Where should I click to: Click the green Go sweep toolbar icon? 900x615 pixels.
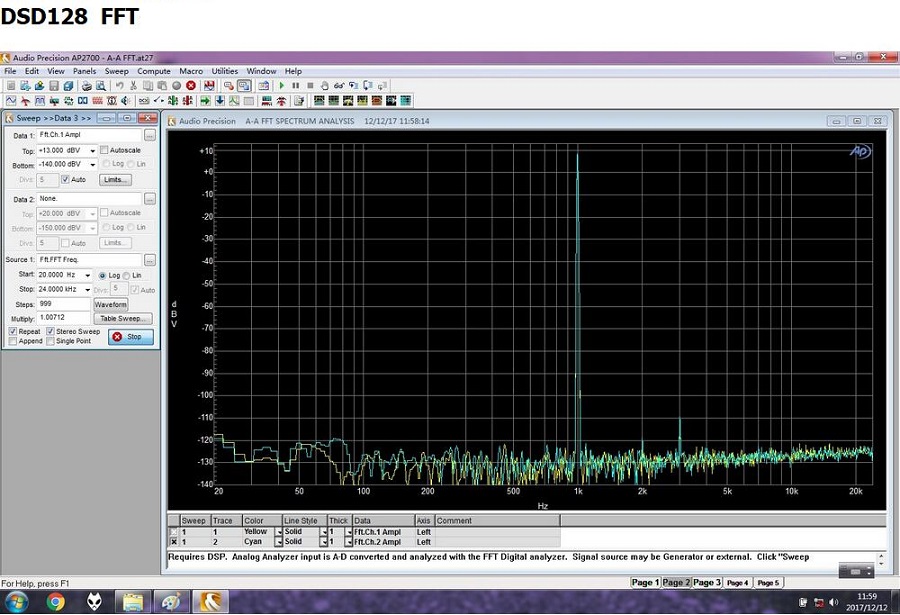(282, 86)
